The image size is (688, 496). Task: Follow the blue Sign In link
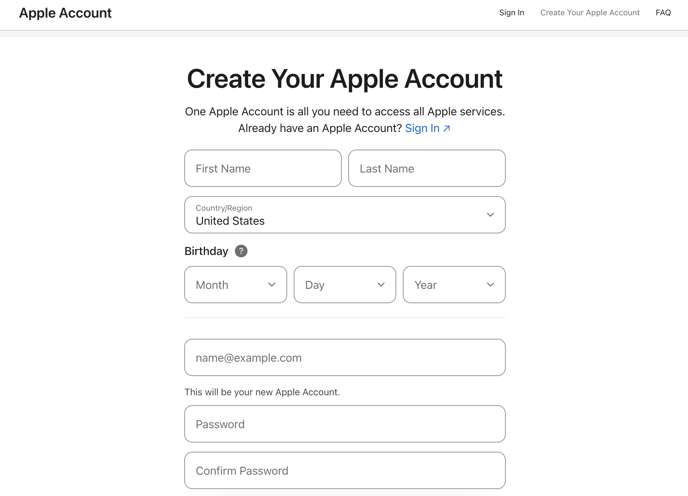pyautogui.click(x=422, y=128)
